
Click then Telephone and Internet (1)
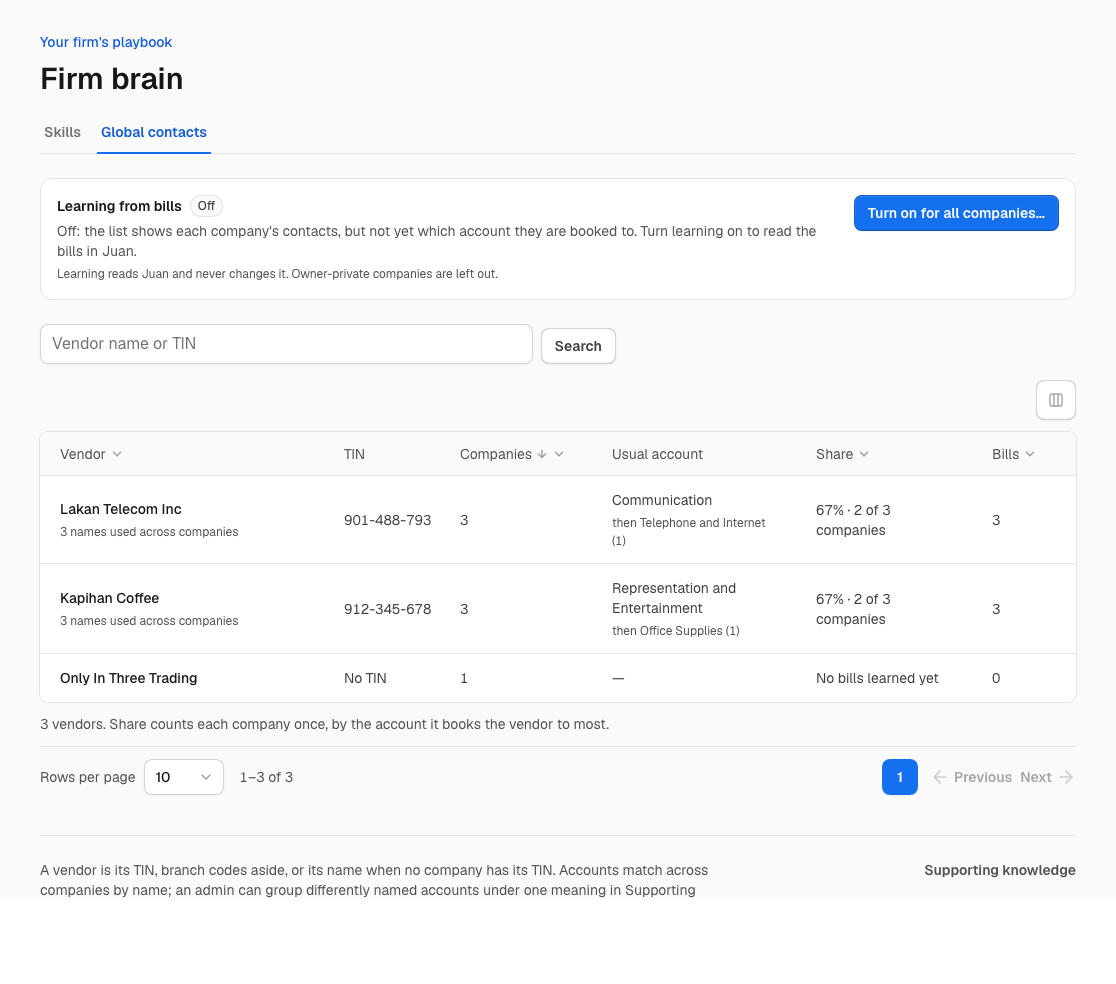click(x=688, y=531)
